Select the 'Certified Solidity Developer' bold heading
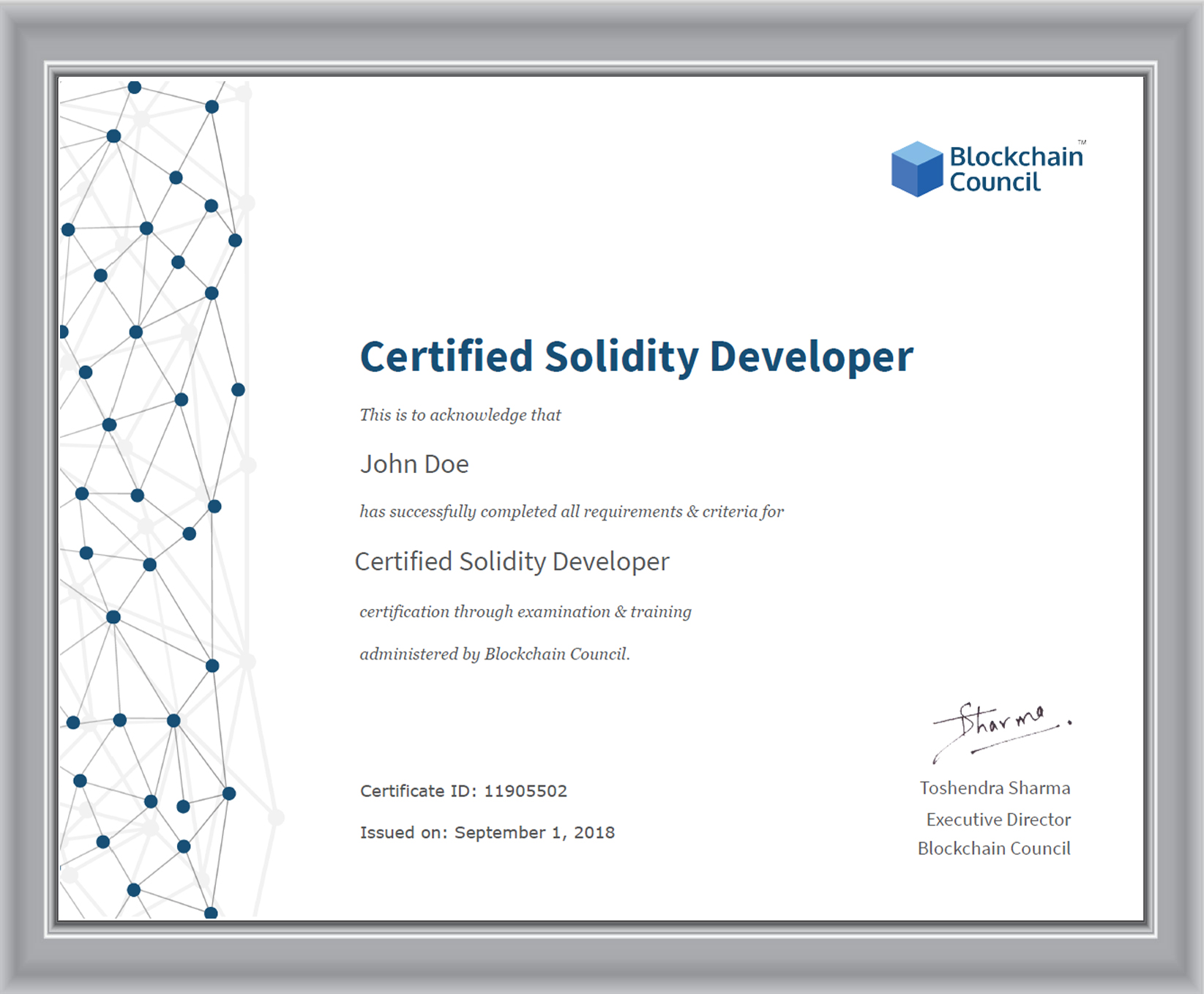Image resolution: width=1204 pixels, height=994 pixels. (x=637, y=357)
